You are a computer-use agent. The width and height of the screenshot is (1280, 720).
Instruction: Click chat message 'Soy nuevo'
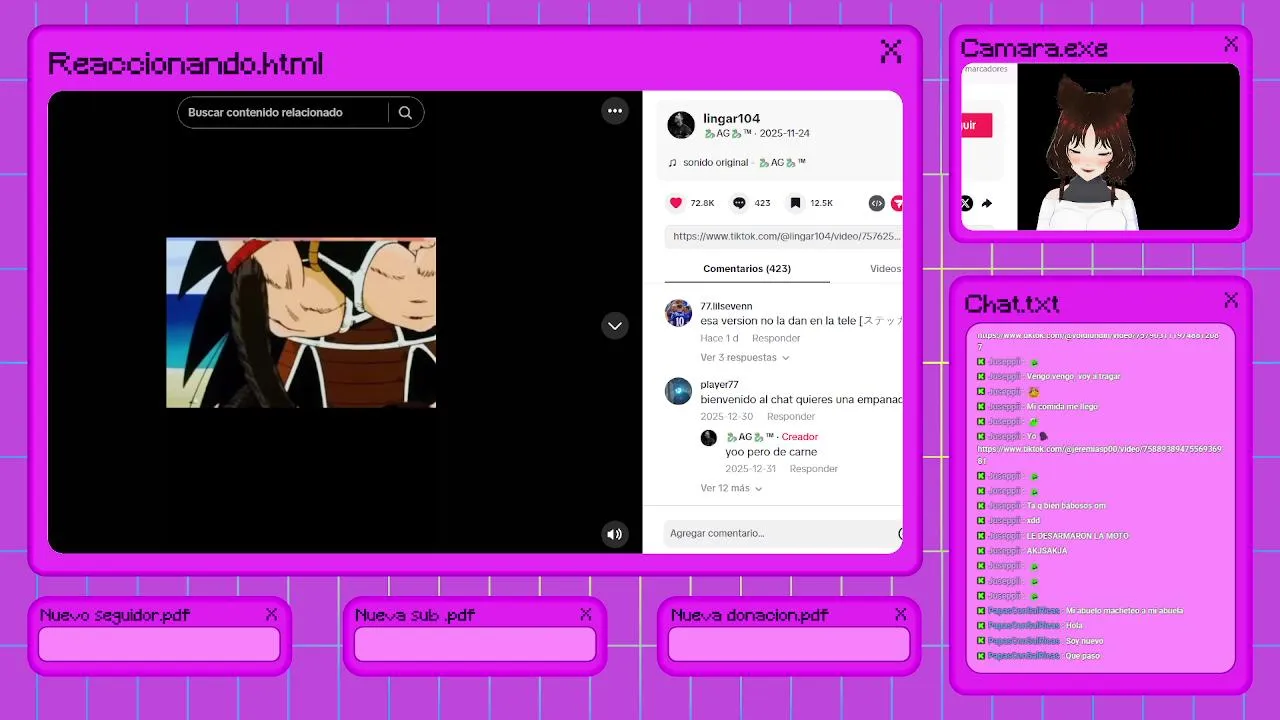1084,641
